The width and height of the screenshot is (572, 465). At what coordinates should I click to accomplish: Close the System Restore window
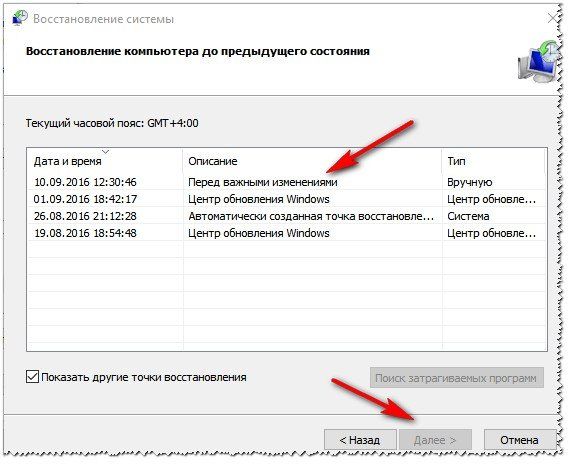point(554,18)
